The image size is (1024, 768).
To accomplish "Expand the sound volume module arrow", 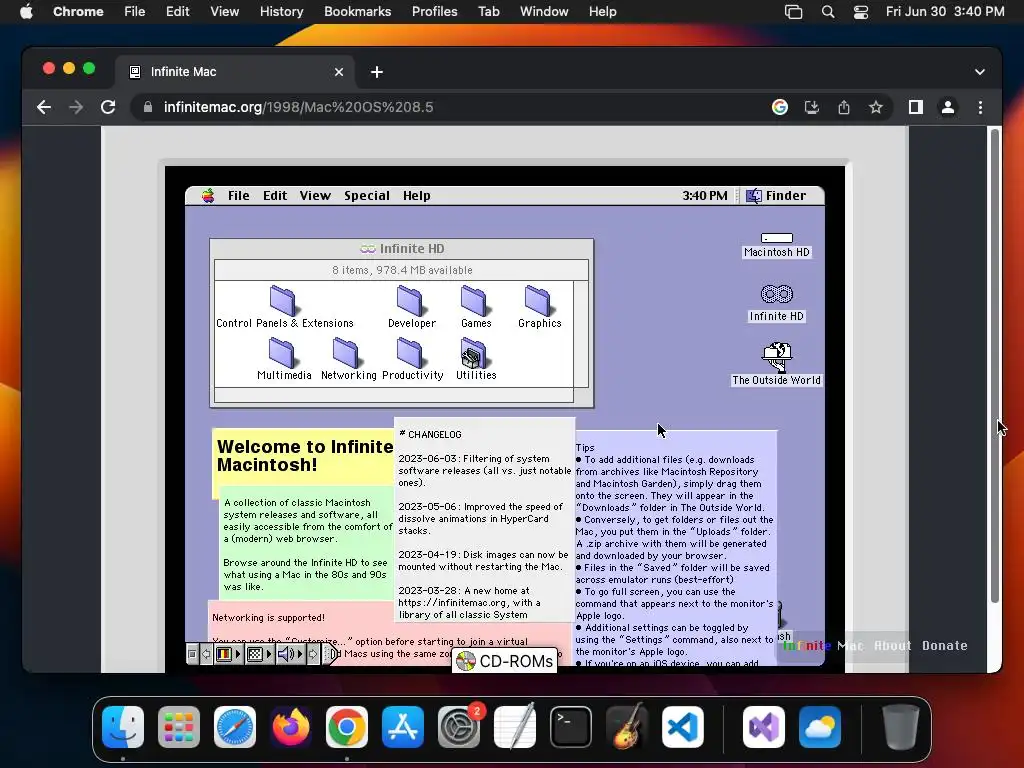I will coord(300,654).
